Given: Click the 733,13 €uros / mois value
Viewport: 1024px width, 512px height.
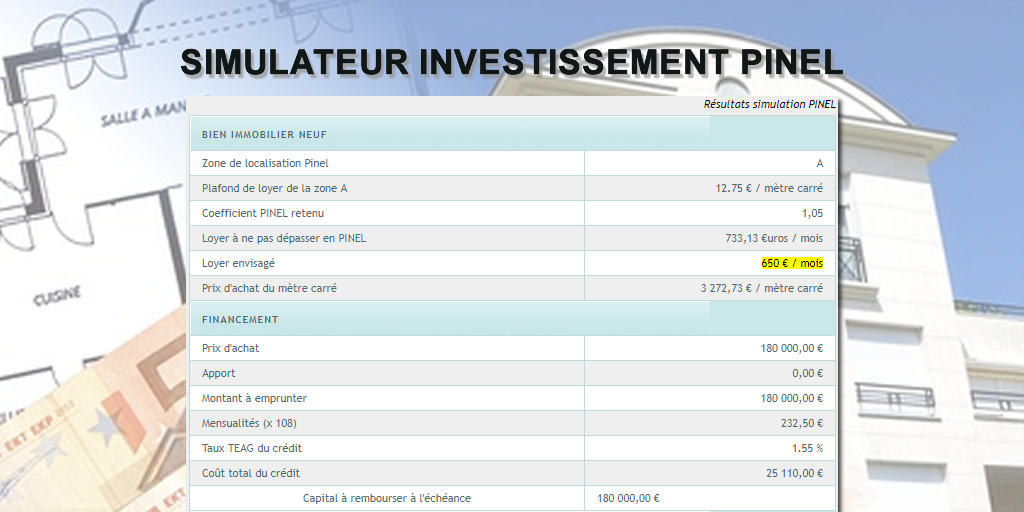Looking at the screenshot, I should pyautogui.click(x=774, y=238).
